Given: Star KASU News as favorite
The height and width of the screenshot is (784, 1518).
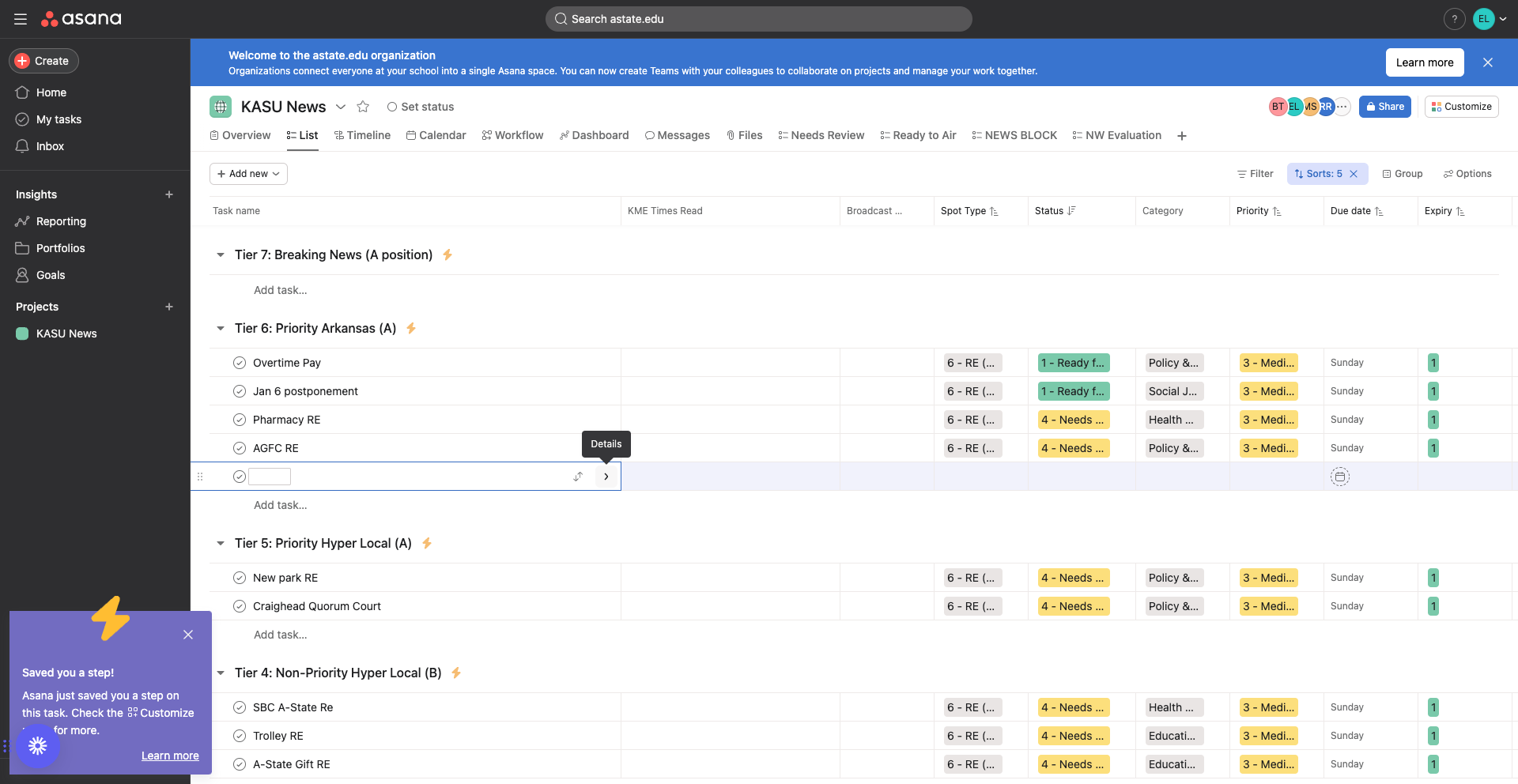Looking at the screenshot, I should coord(363,107).
